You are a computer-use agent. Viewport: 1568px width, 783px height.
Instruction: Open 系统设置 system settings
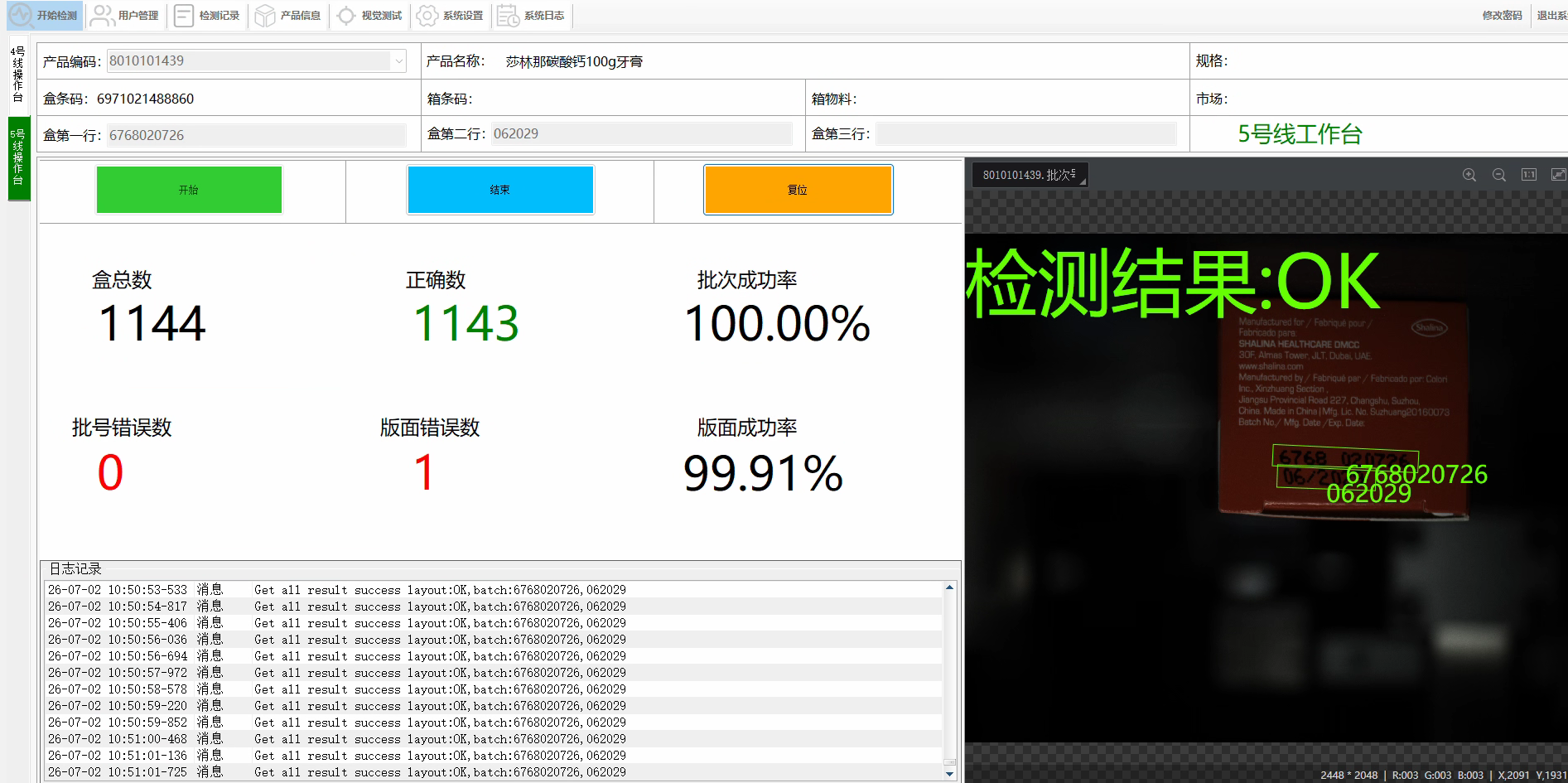[x=451, y=16]
